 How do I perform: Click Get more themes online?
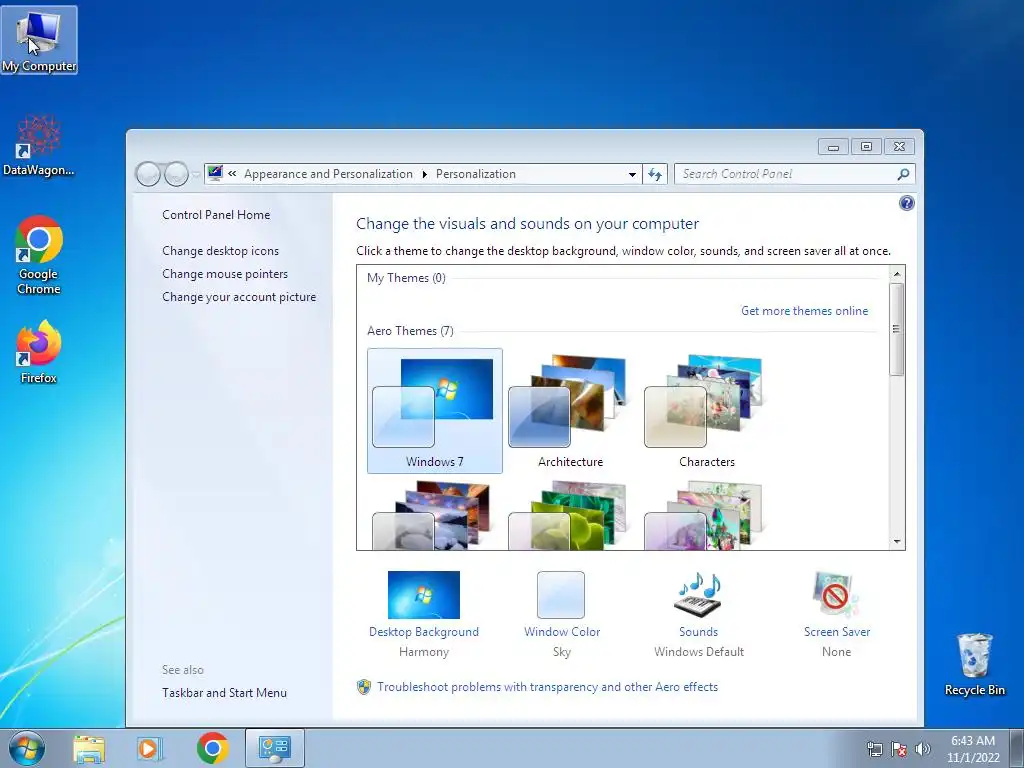click(x=805, y=311)
